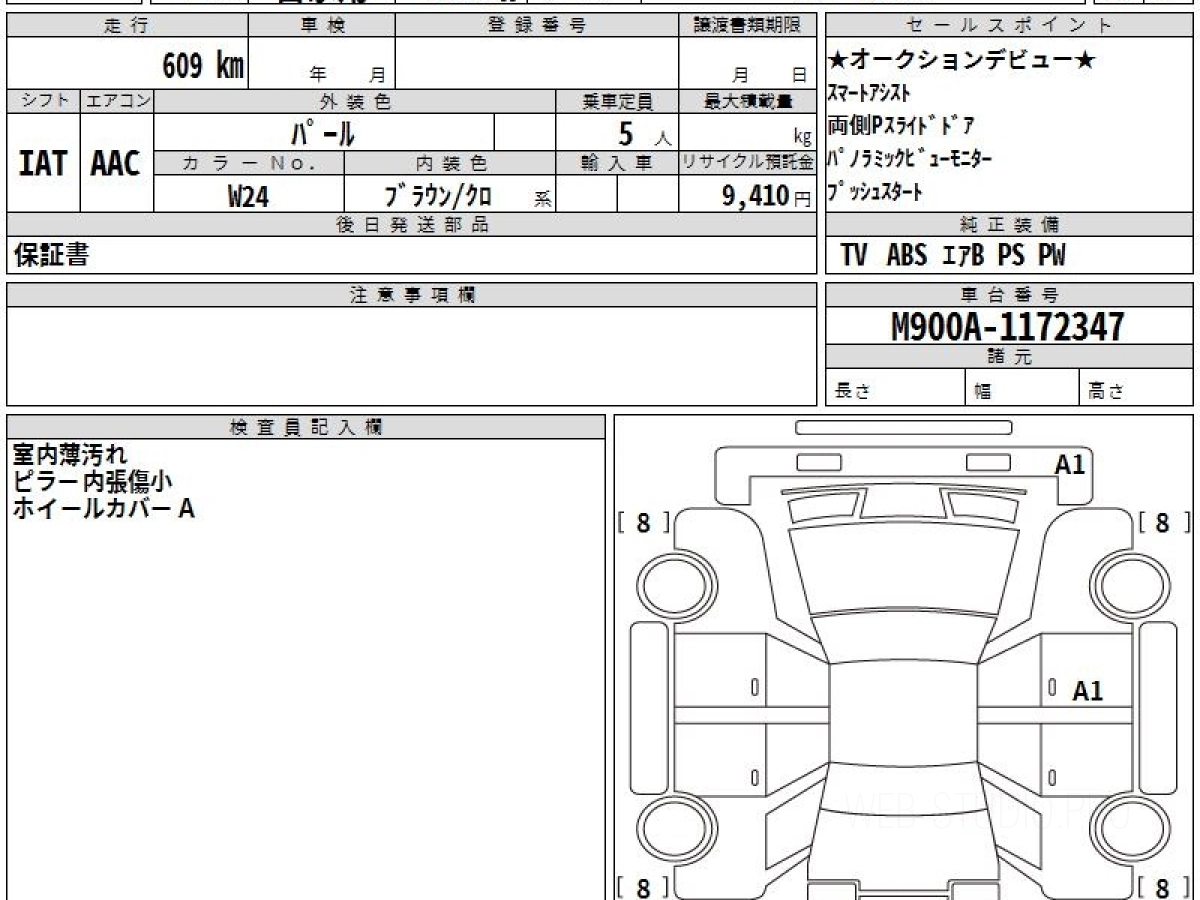1200x900 pixels.
Task: Click the rear-right tire rating [ 8 ]
Action: coord(1163,887)
